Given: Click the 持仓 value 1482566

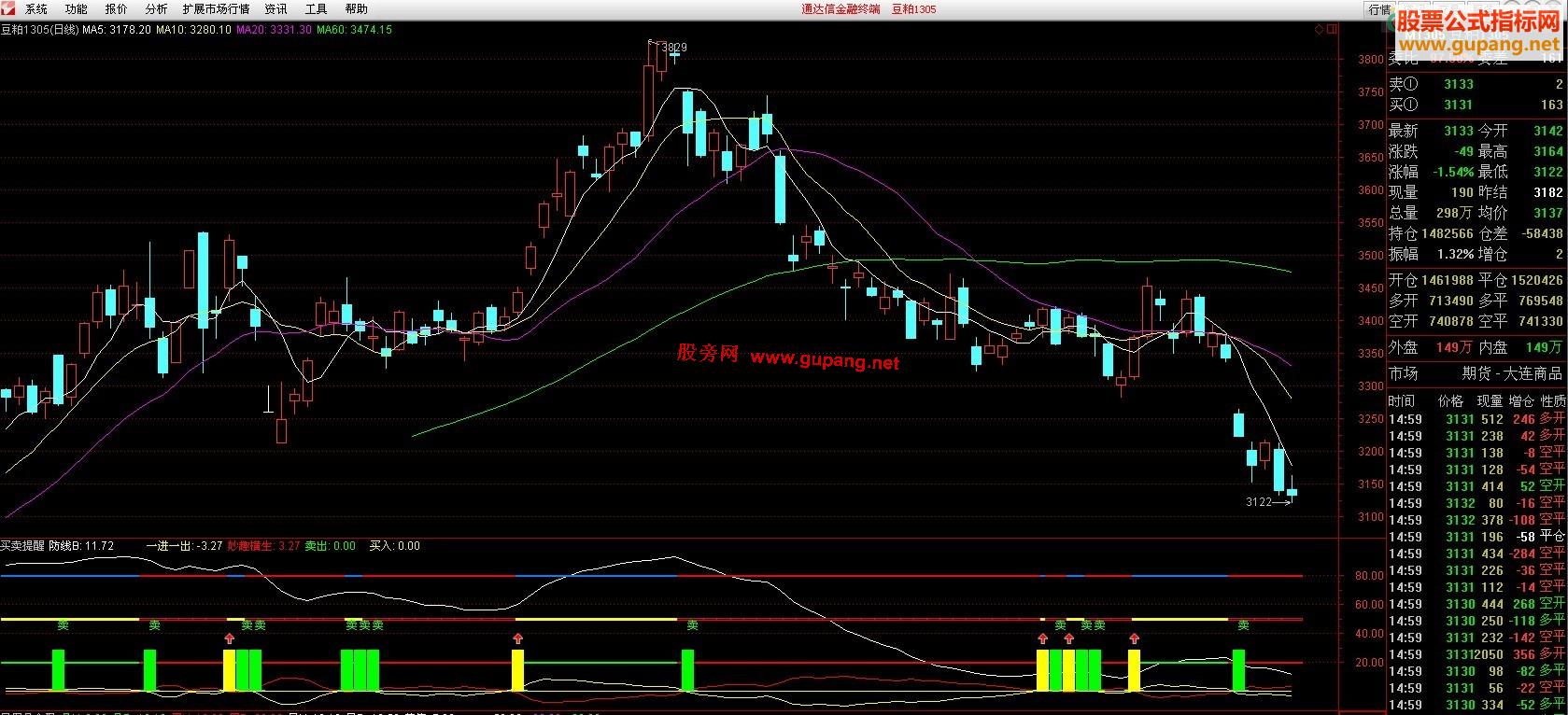Looking at the screenshot, I should tap(1446, 233).
